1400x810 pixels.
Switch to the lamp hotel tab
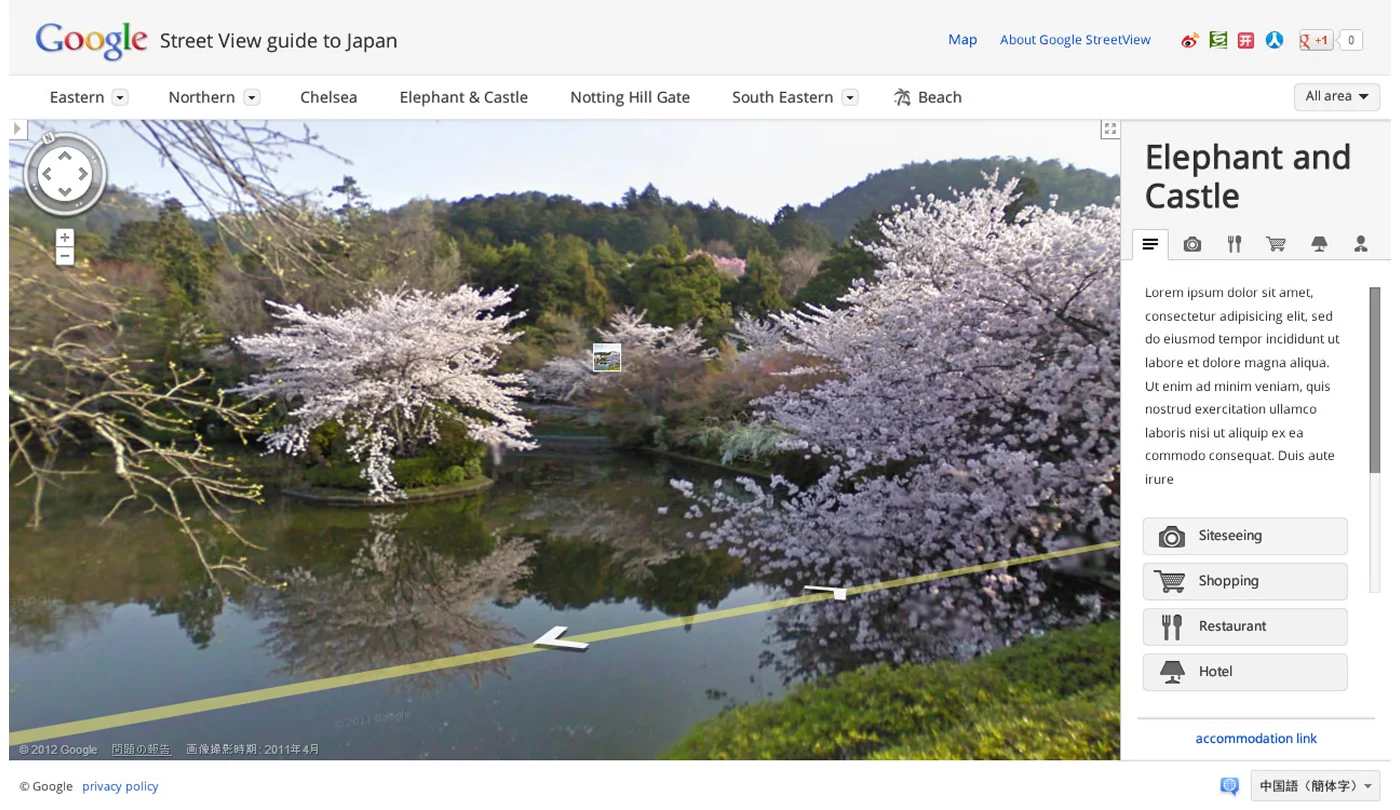pos(1319,244)
